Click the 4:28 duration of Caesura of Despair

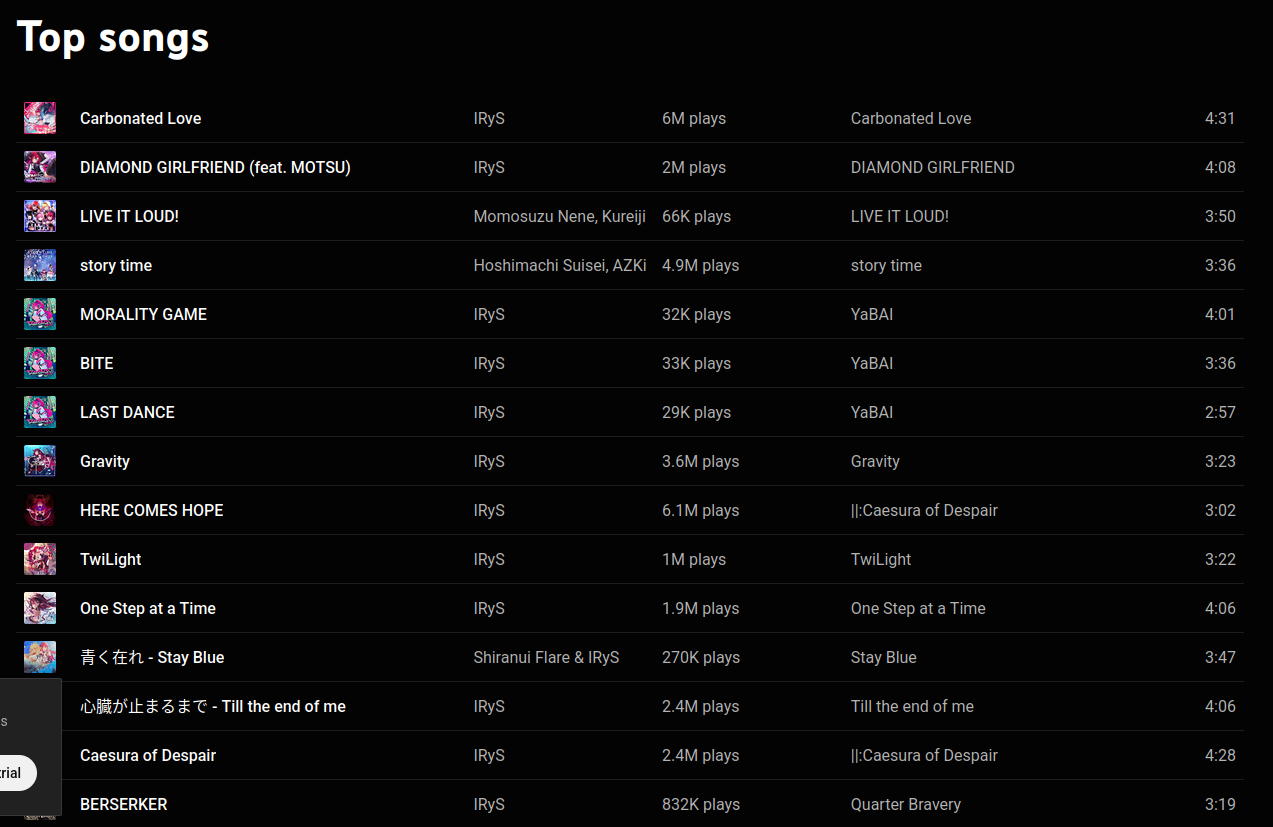(x=1220, y=755)
